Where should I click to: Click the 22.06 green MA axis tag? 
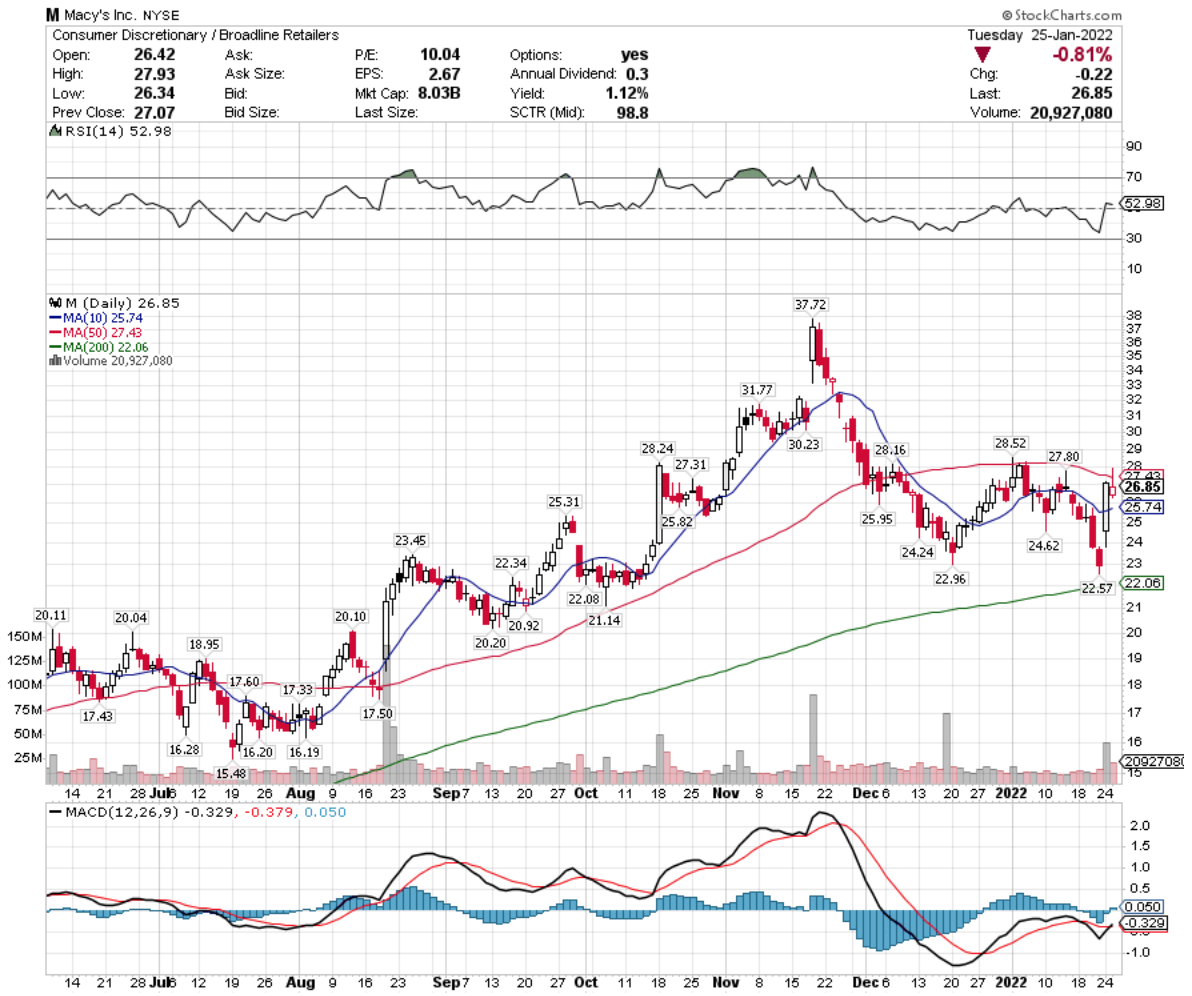point(1143,583)
